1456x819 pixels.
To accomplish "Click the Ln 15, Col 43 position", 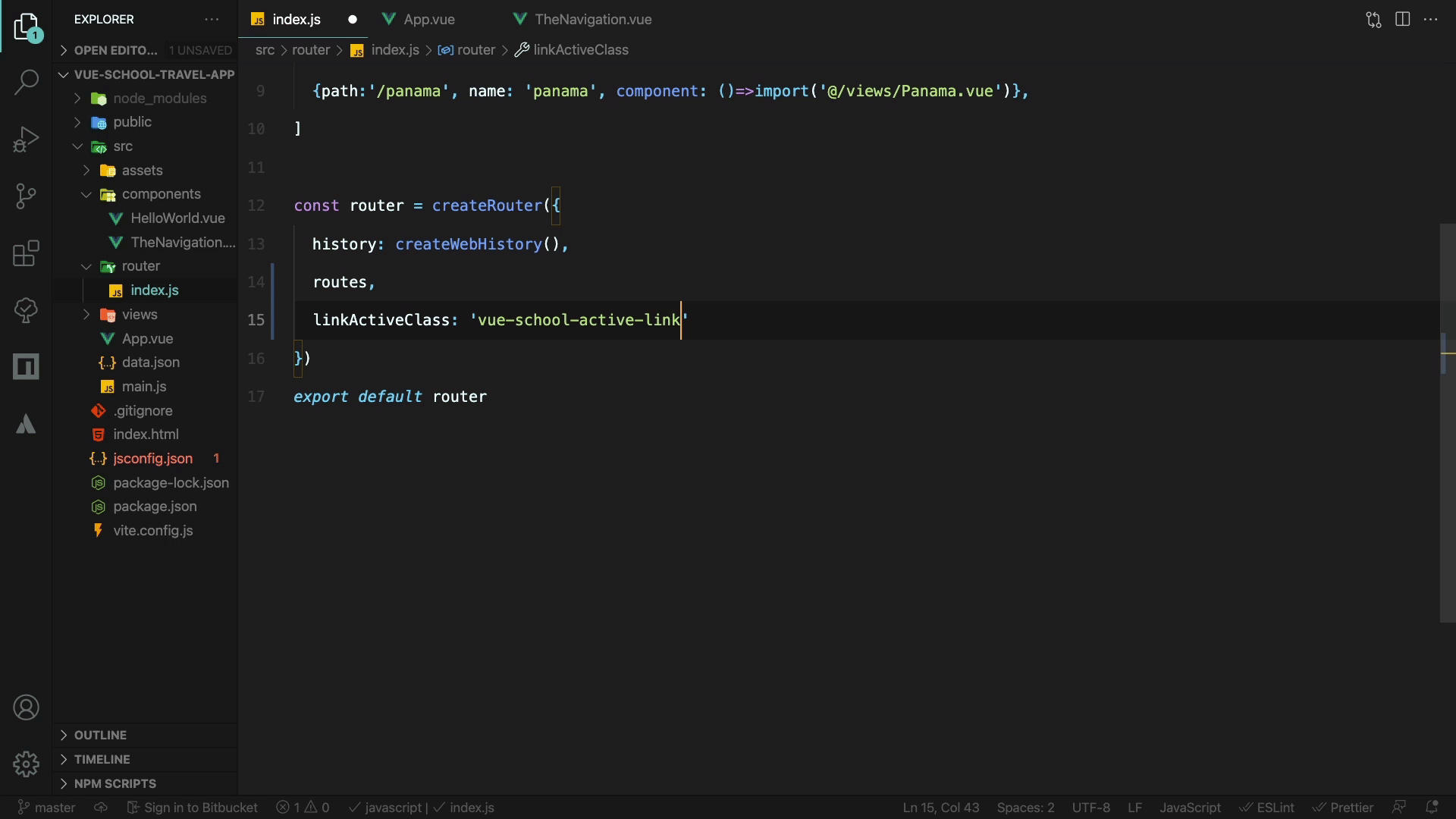I will (x=940, y=808).
